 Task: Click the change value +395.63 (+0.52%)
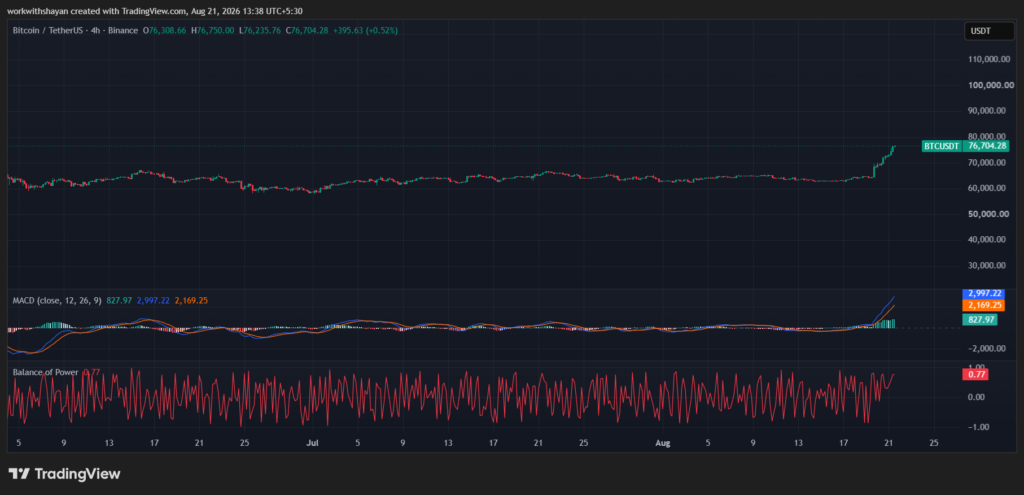click(x=365, y=31)
